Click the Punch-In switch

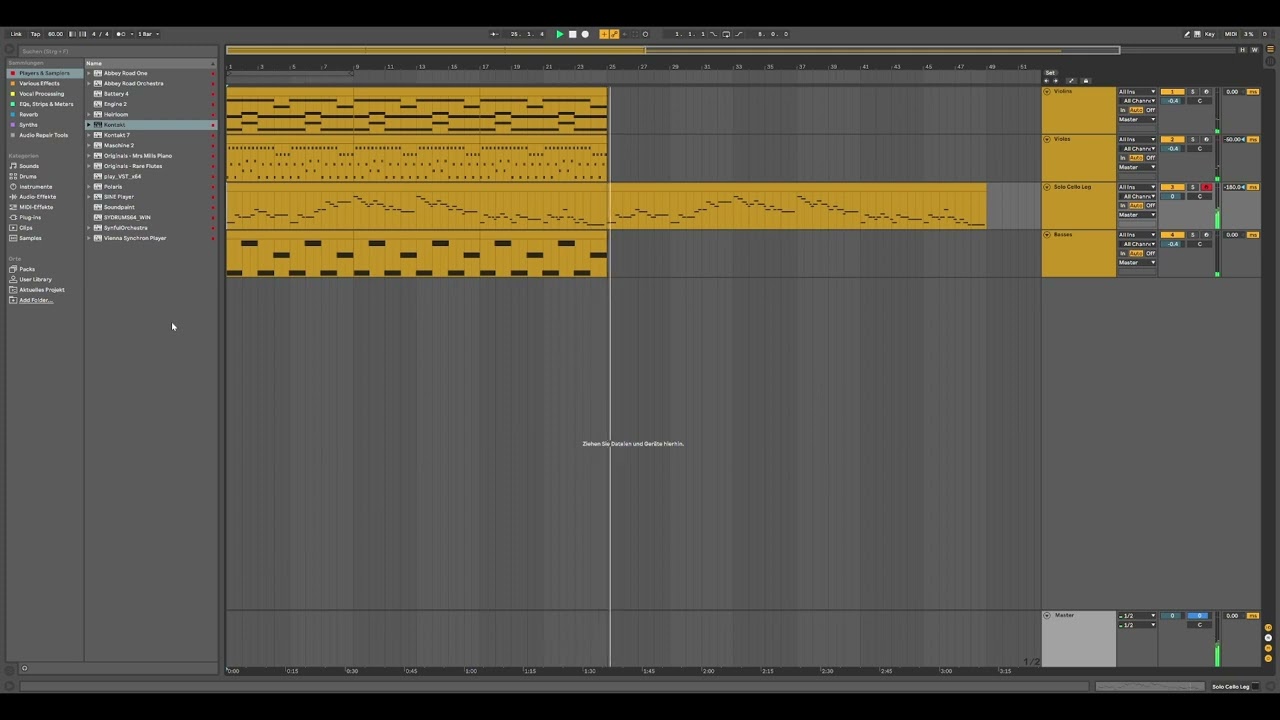pyautogui.click(x=713, y=34)
